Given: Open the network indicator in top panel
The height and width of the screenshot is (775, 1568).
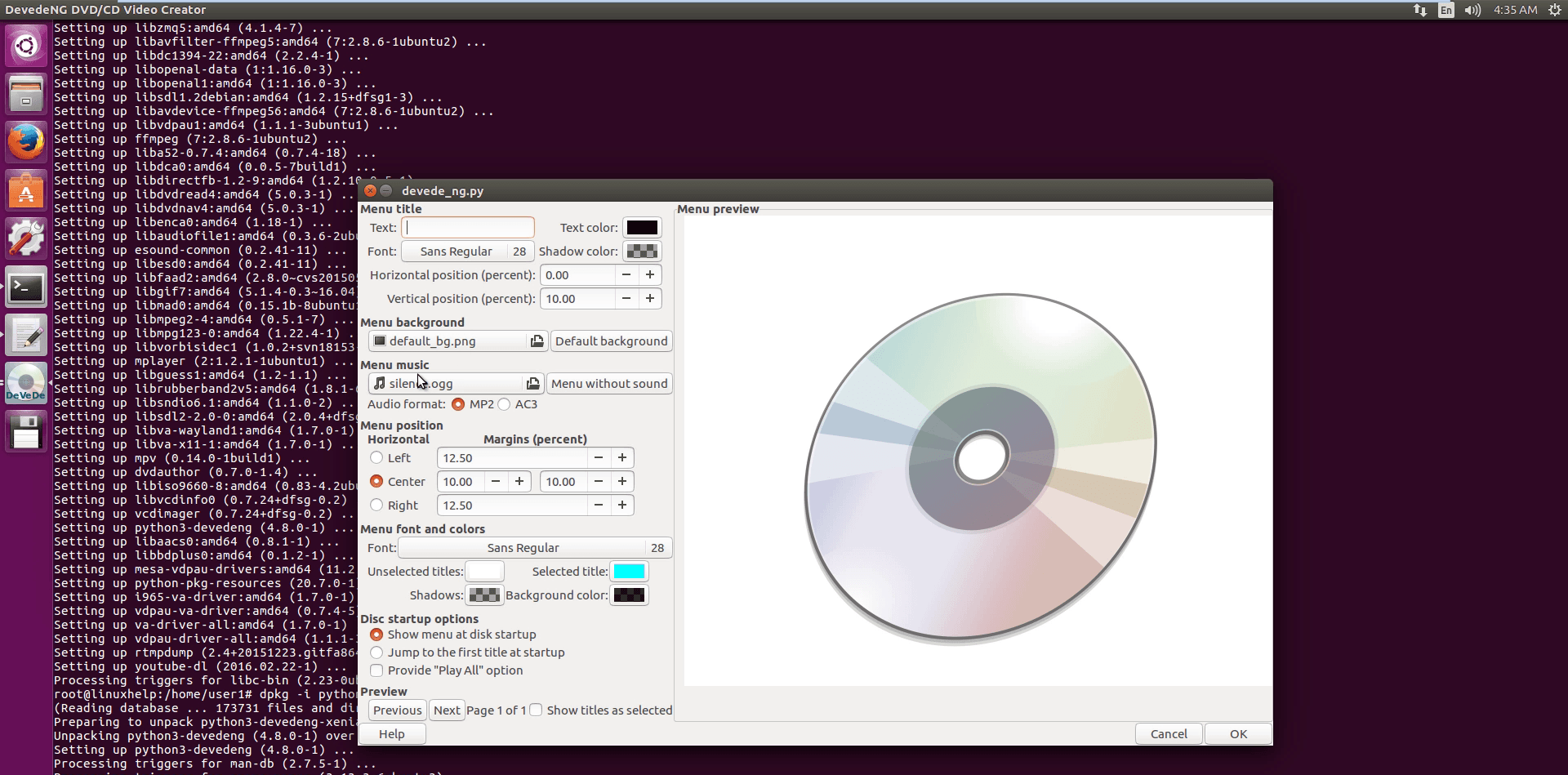Looking at the screenshot, I should 1420,10.
